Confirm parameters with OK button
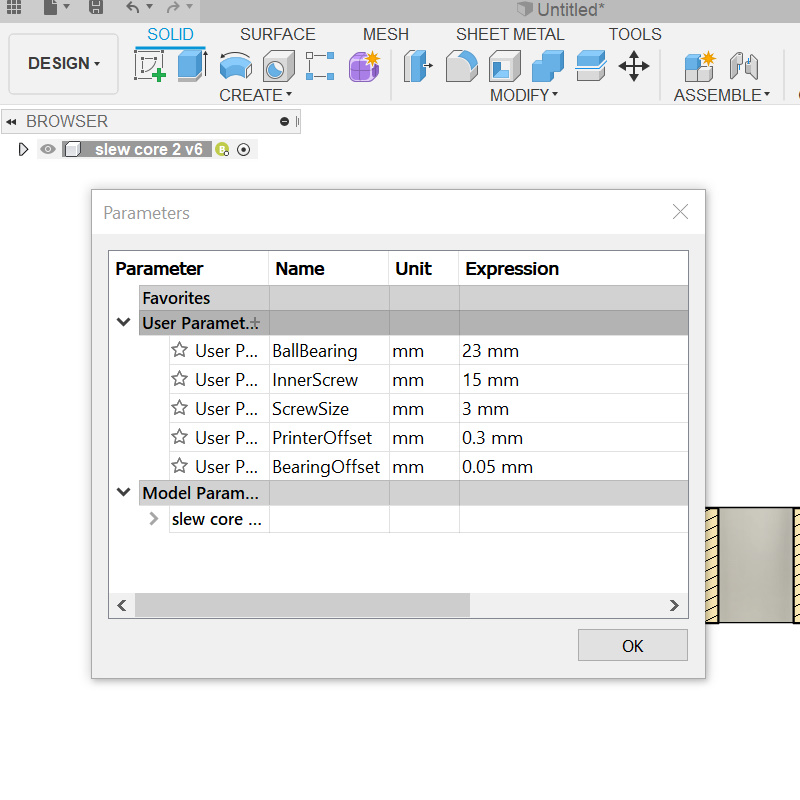The height and width of the screenshot is (800, 800). (x=633, y=645)
